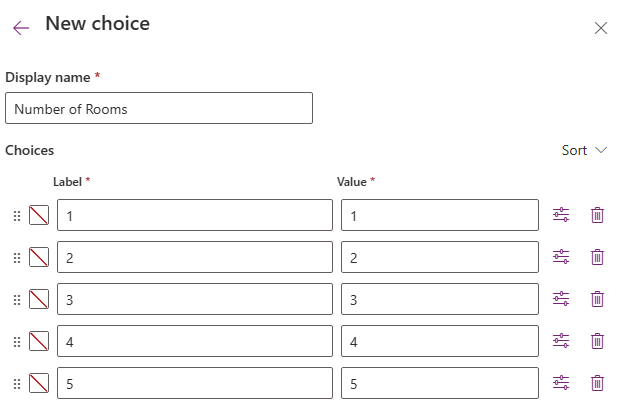
Task: Close the New choice panel
Action: tap(601, 28)
